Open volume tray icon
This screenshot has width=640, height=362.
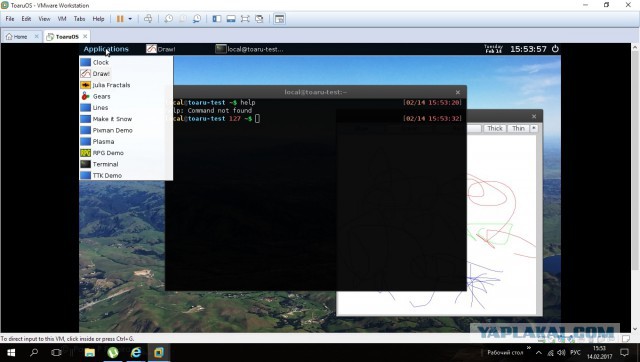pos(561,353)
